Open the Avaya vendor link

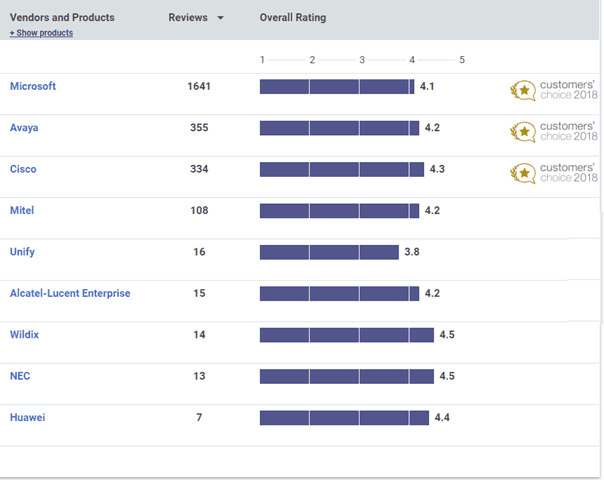point(24,128)
